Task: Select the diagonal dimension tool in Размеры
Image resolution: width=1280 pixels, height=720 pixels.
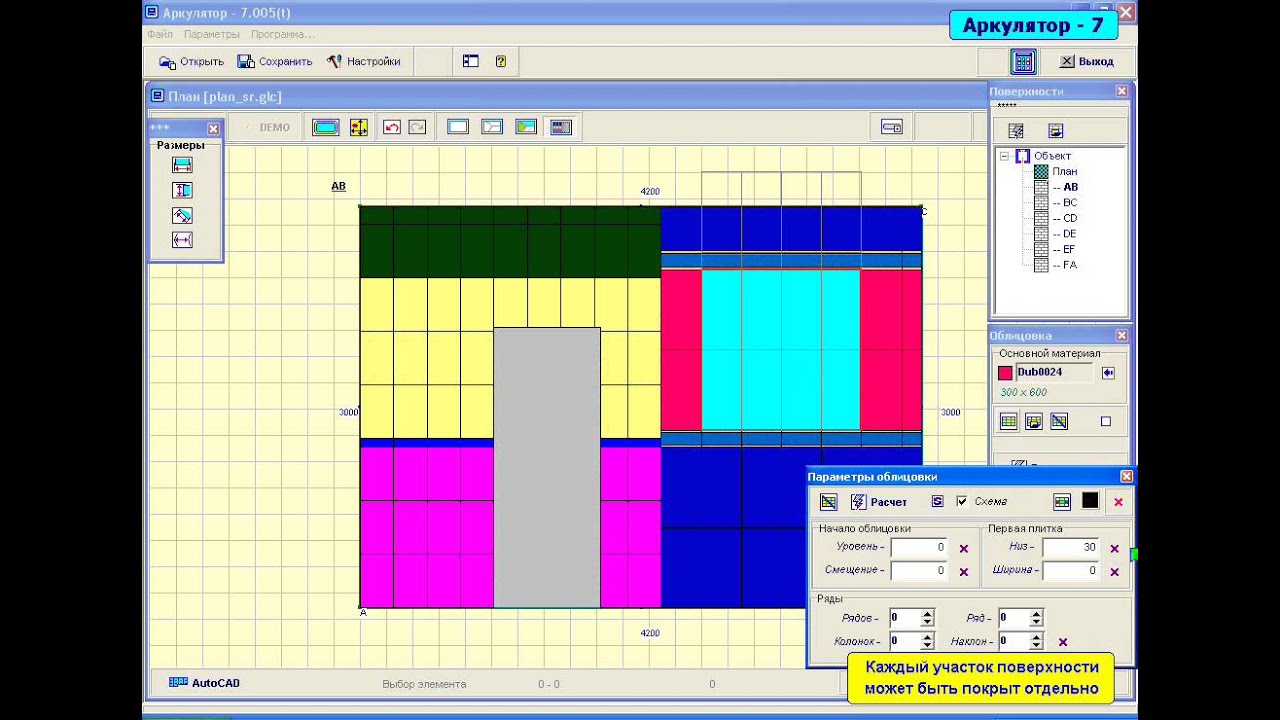Action: pos(182,216)
